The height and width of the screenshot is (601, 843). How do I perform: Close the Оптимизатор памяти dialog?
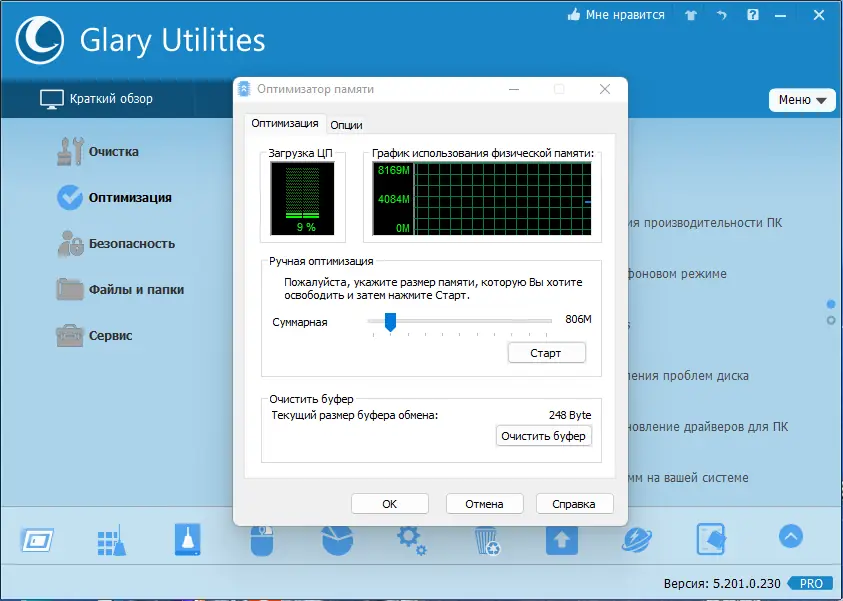(x=605, y=89)
